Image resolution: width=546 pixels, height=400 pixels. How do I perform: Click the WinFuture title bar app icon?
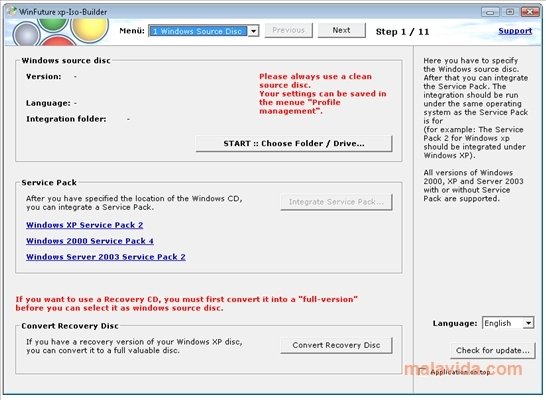12,11
